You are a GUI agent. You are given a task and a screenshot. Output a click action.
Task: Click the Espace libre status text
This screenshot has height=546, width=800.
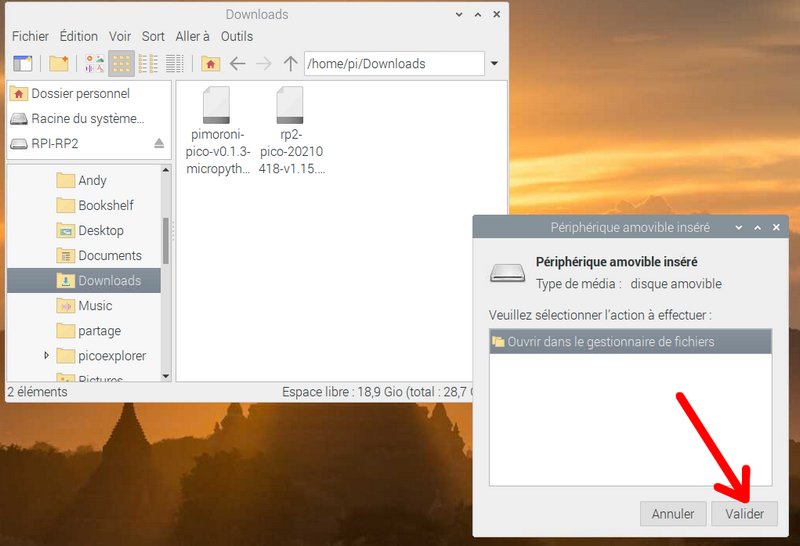378,392
